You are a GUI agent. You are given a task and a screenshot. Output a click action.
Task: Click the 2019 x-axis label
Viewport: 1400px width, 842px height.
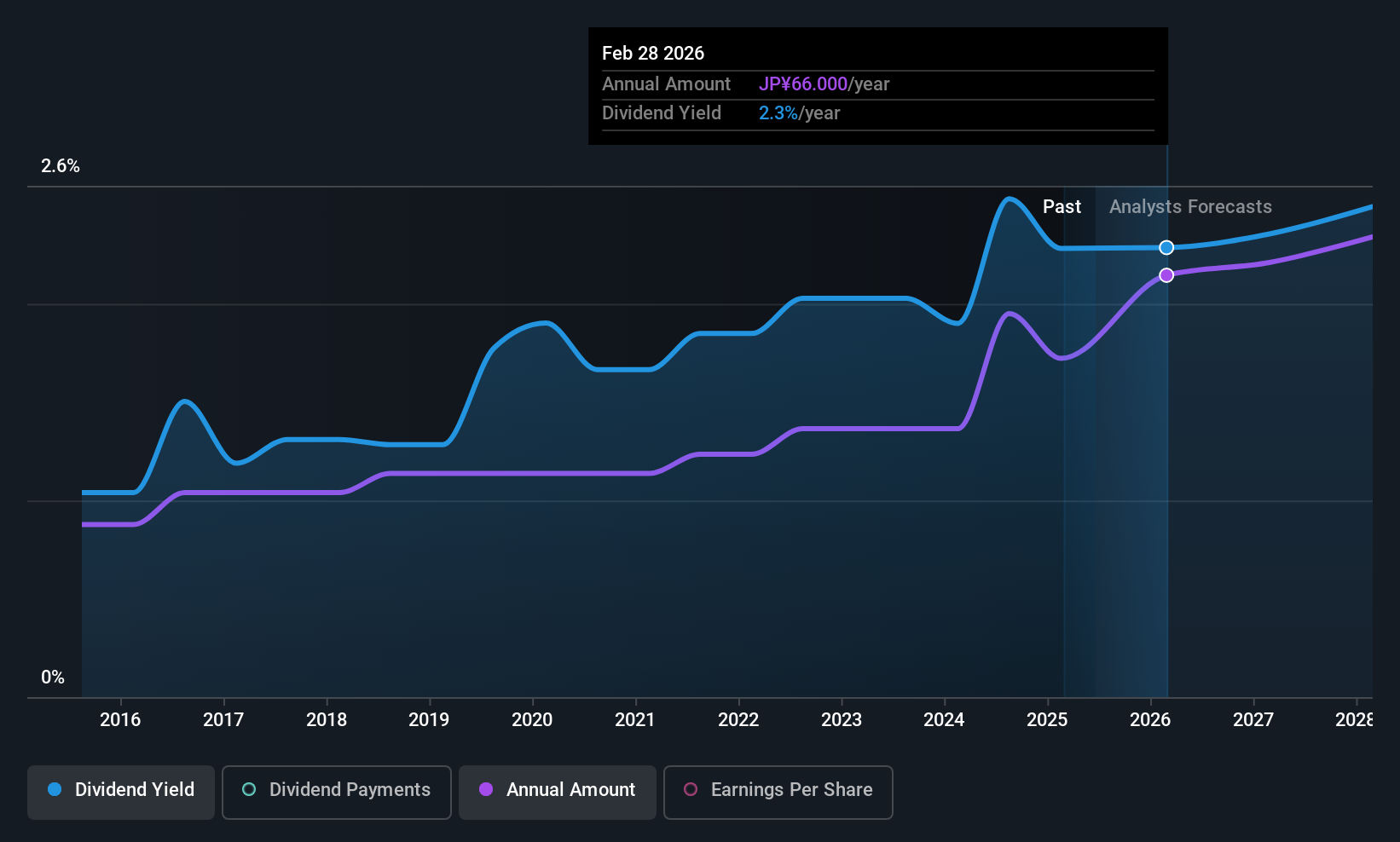(x=429, y=720)
